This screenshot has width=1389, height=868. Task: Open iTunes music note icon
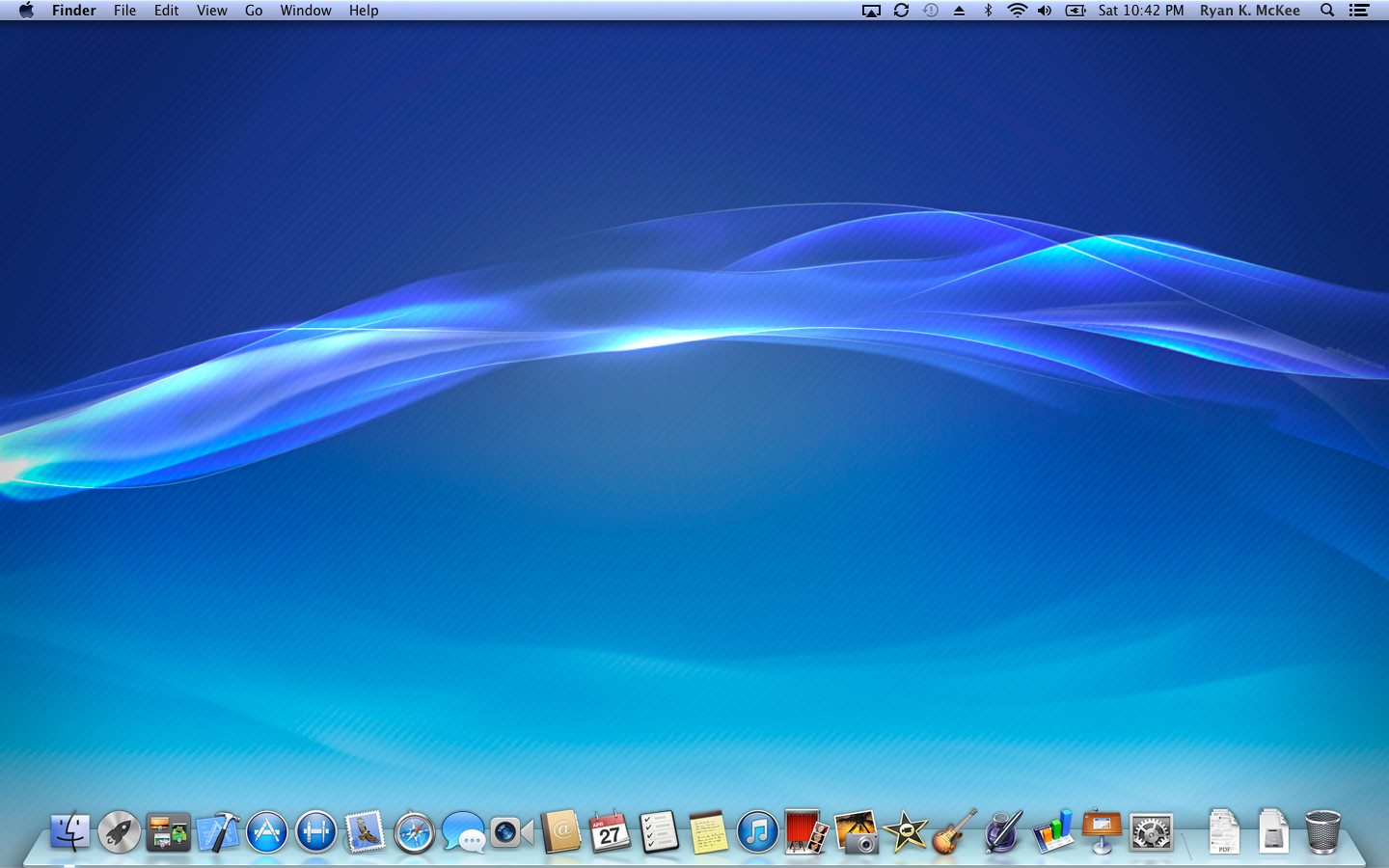tap(757, 831)
